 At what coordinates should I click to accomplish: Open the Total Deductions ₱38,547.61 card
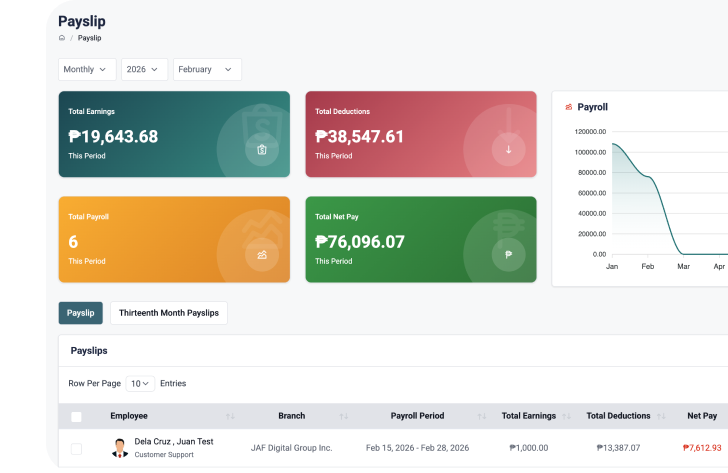(421, 134)
